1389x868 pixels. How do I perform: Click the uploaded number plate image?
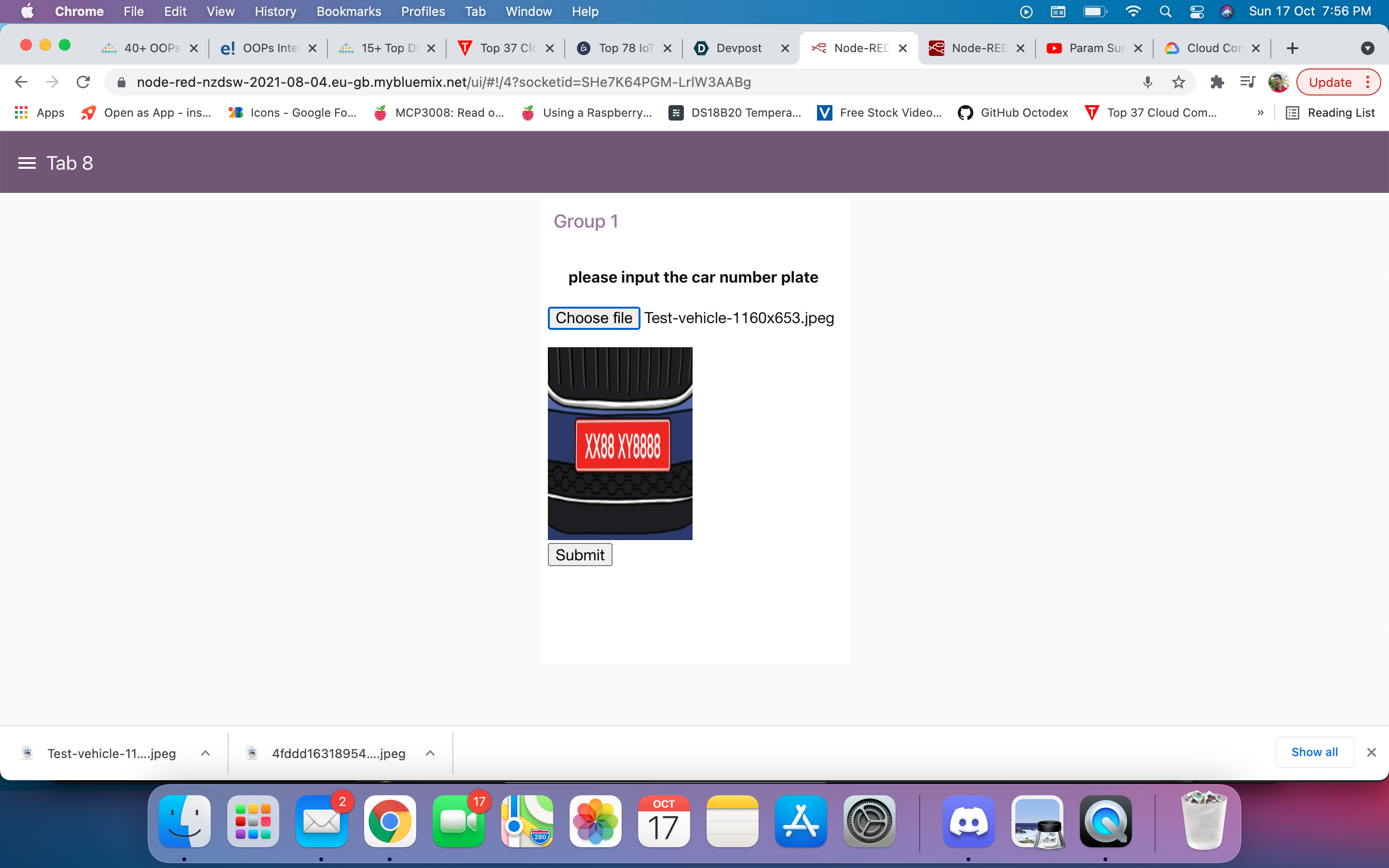[620, 443]
